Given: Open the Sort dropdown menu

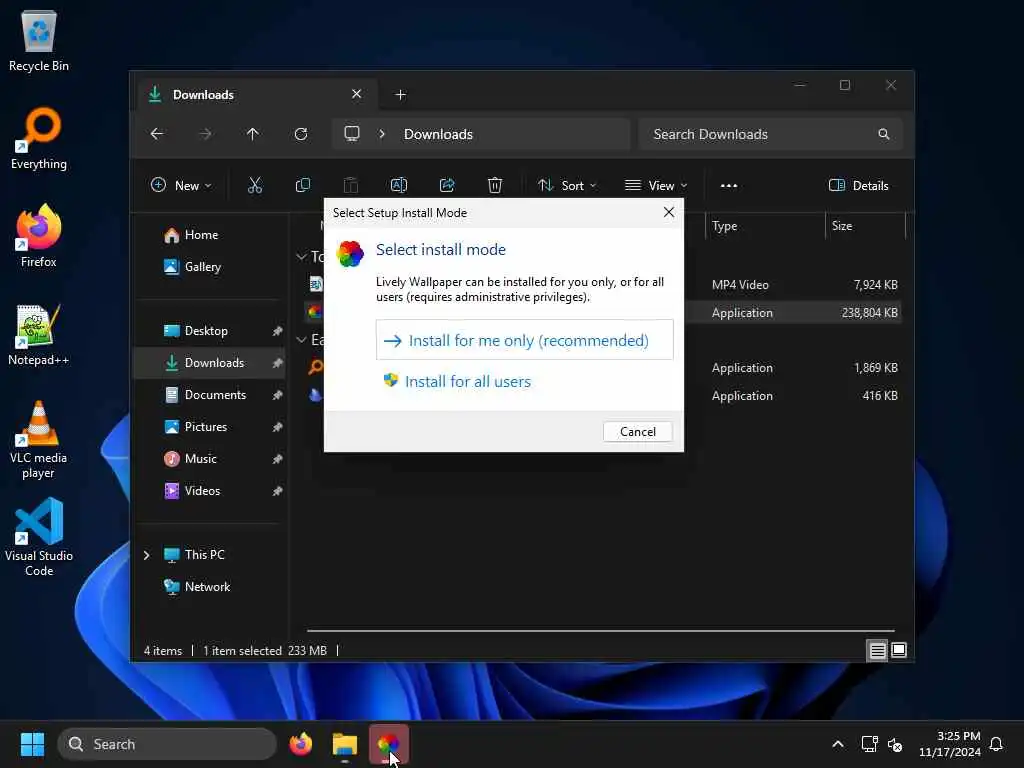Looking at the screenshot, I should (567, 185).
